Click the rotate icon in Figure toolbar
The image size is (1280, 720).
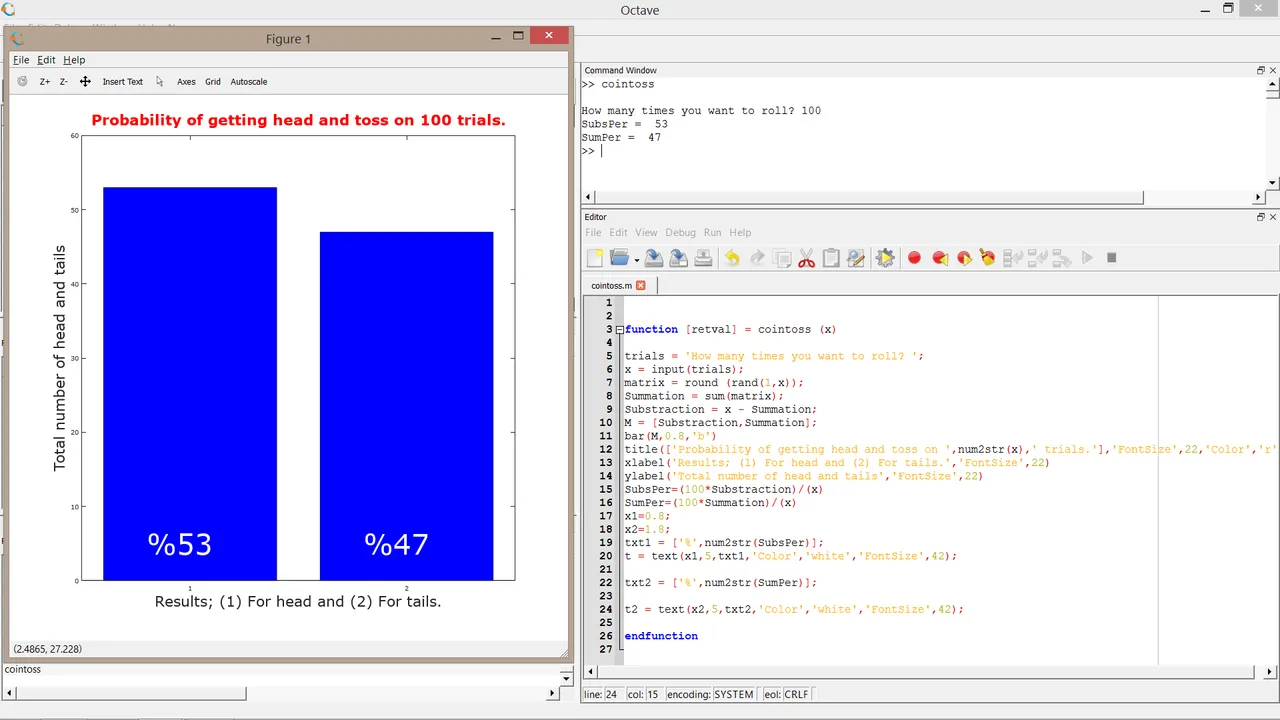pos(22,81)
